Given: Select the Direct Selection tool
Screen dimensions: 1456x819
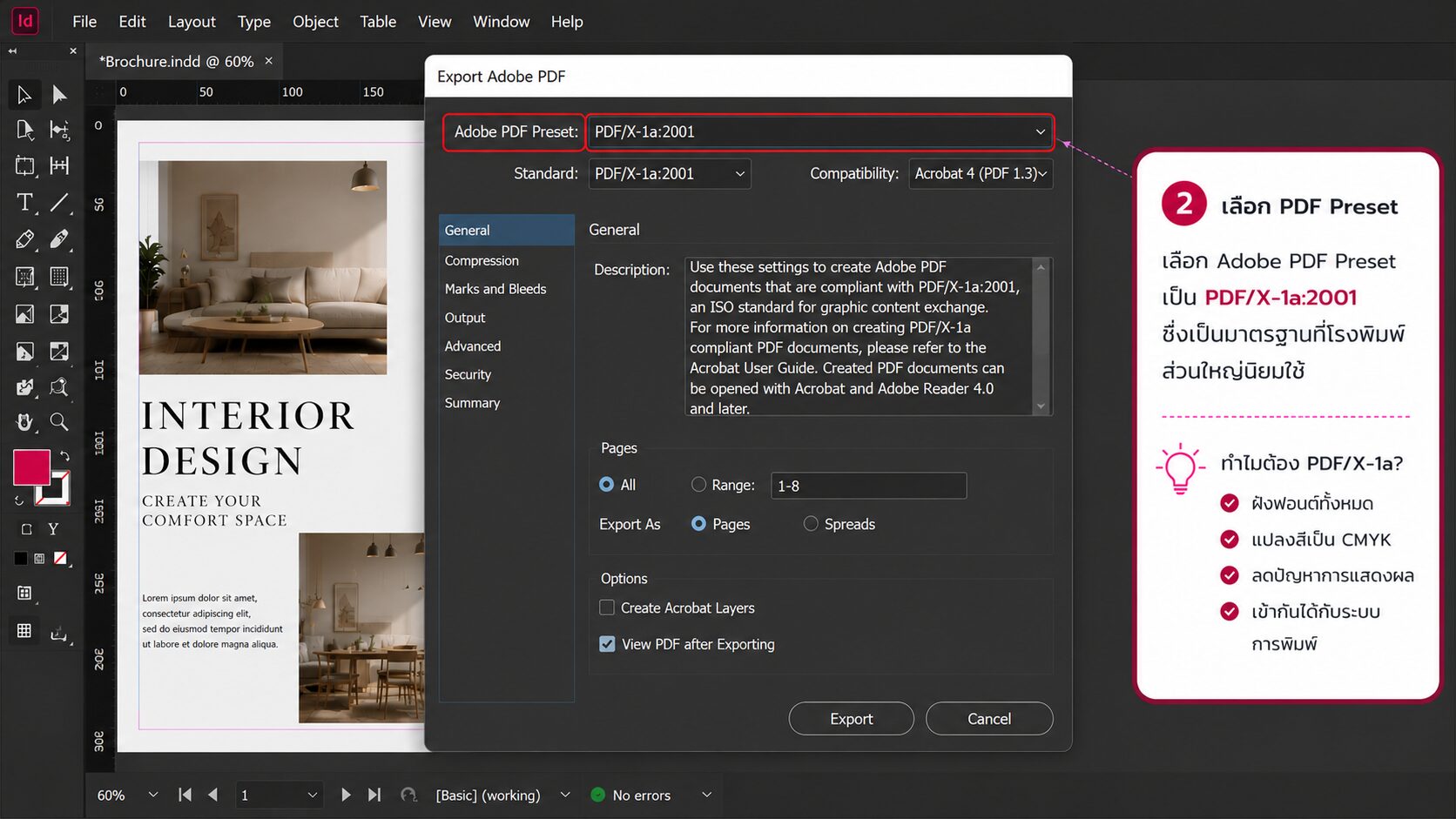Looking at the screenshot, I should click(x=59, y=94).
